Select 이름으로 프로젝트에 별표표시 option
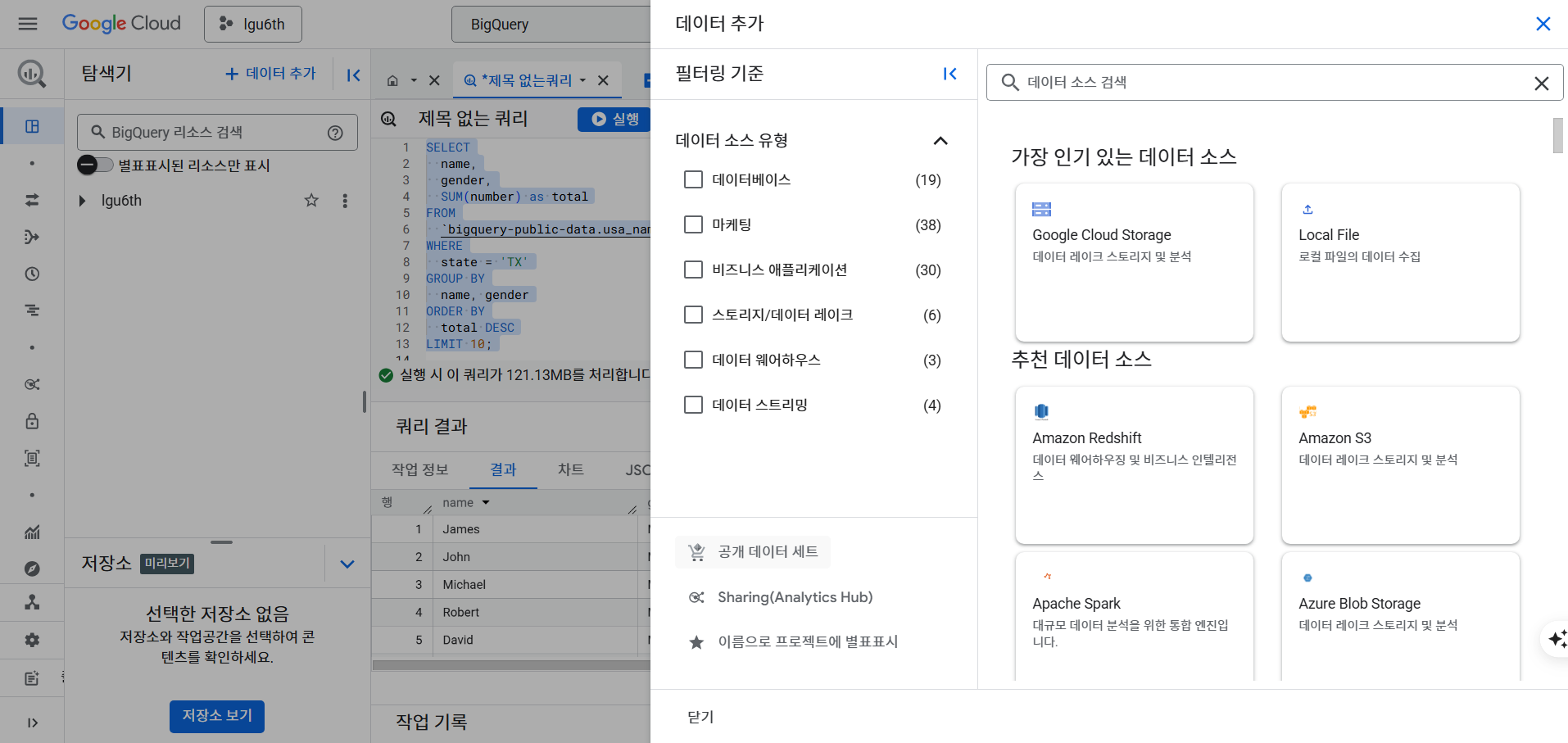Viewport: 1568px width, 743px height. click(x=793, y=642)
